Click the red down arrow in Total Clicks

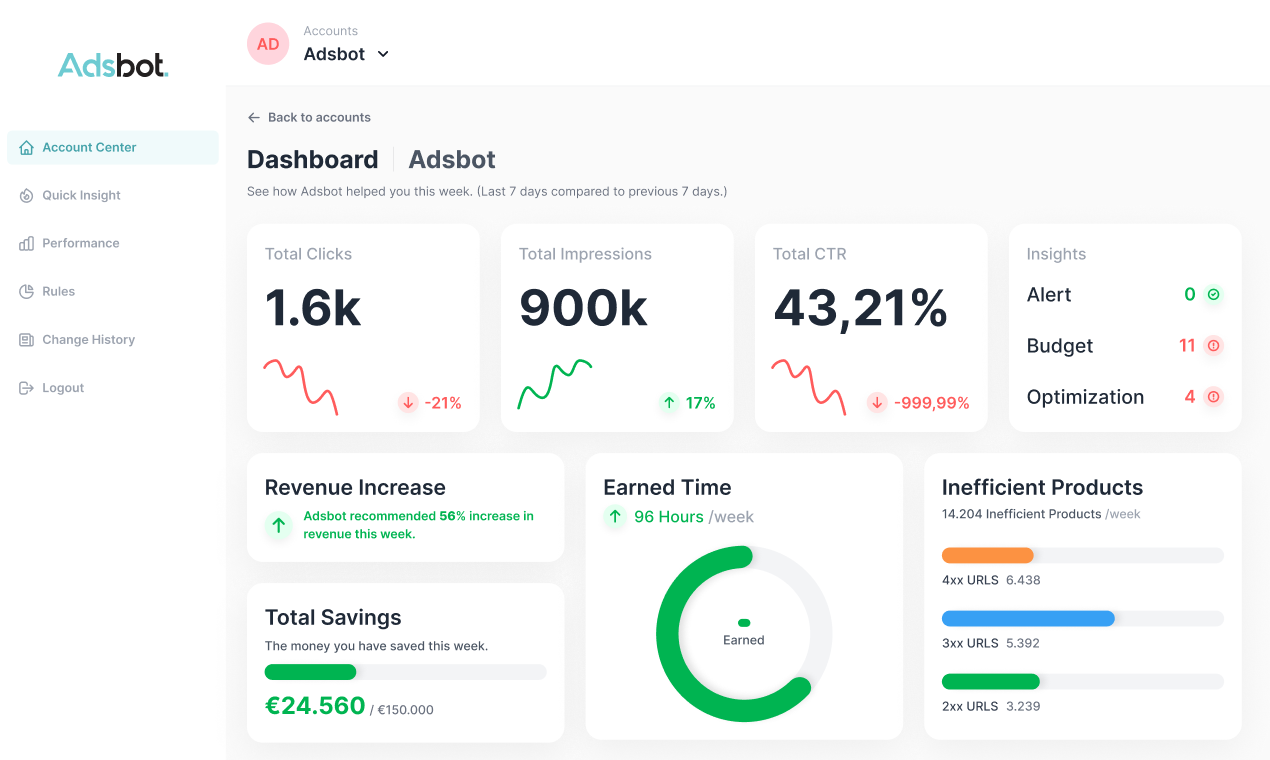tap(407, 403)
